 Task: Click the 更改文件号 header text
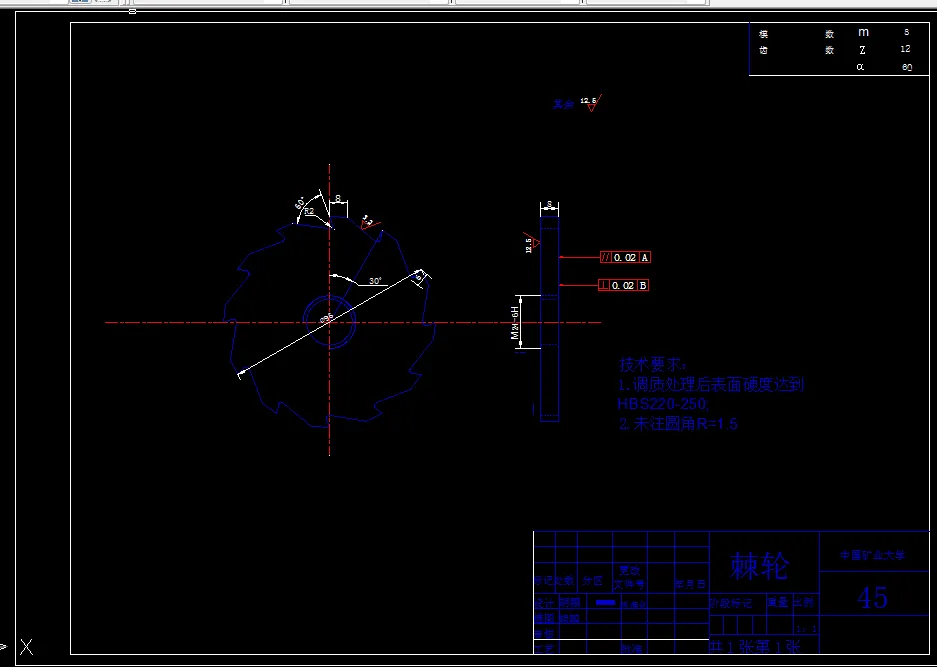point(629,577)
